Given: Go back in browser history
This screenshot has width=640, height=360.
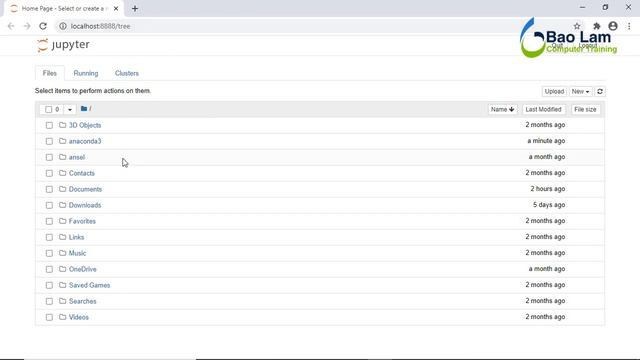Looking at the screenshot, I should click(x=11, y=26).
